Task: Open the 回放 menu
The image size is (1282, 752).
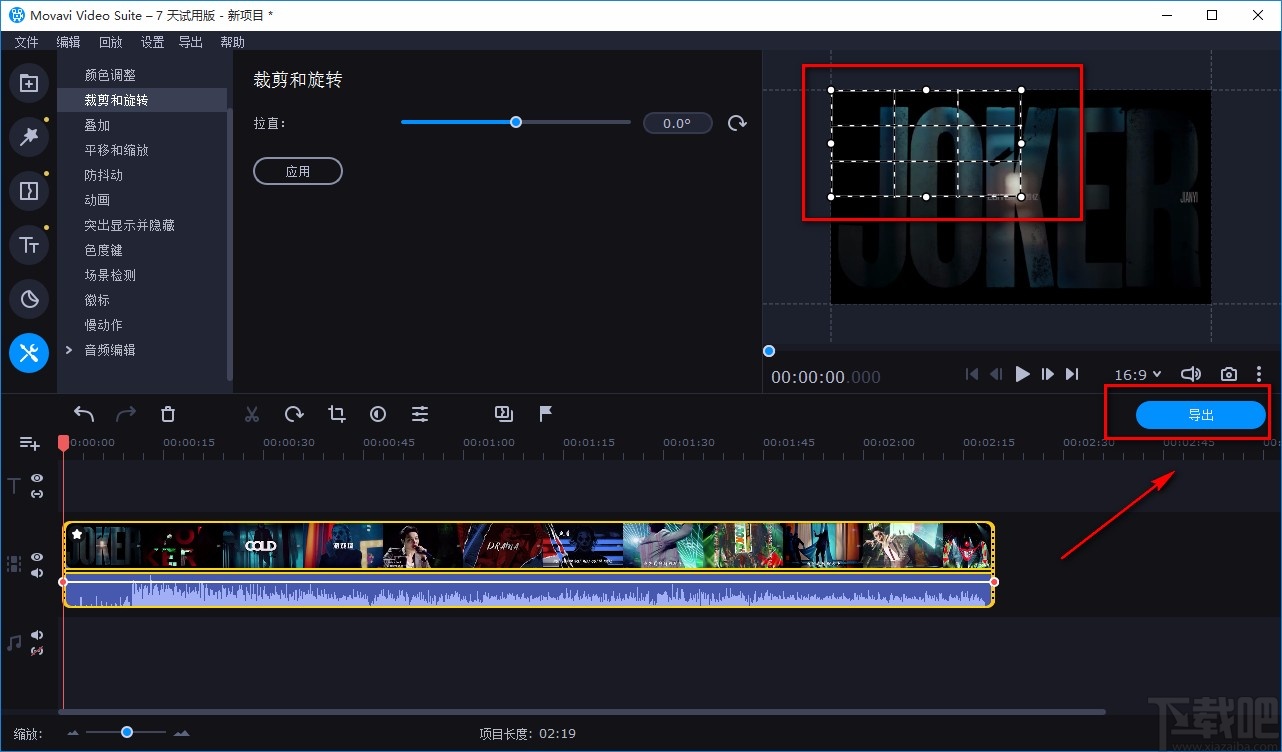Action: click(110, 42)
